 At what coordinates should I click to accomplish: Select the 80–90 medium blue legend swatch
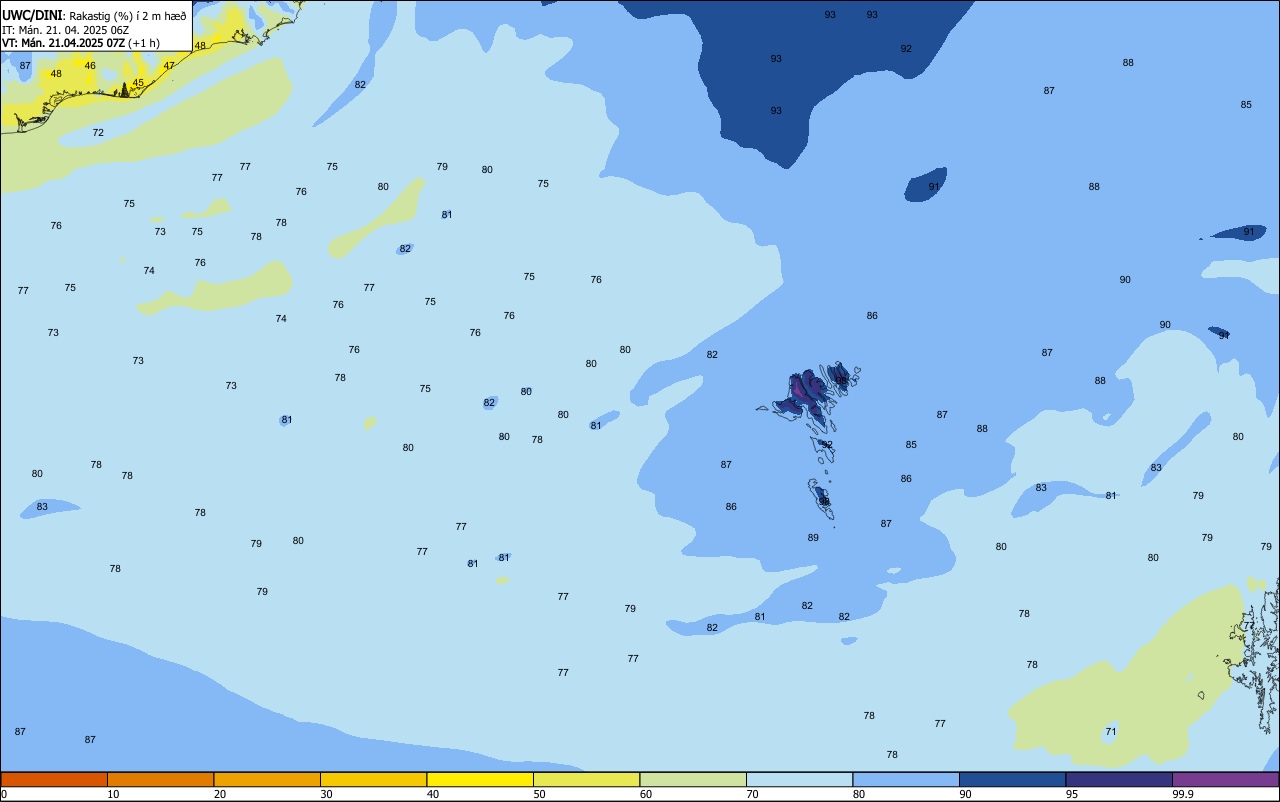point(906,779)
